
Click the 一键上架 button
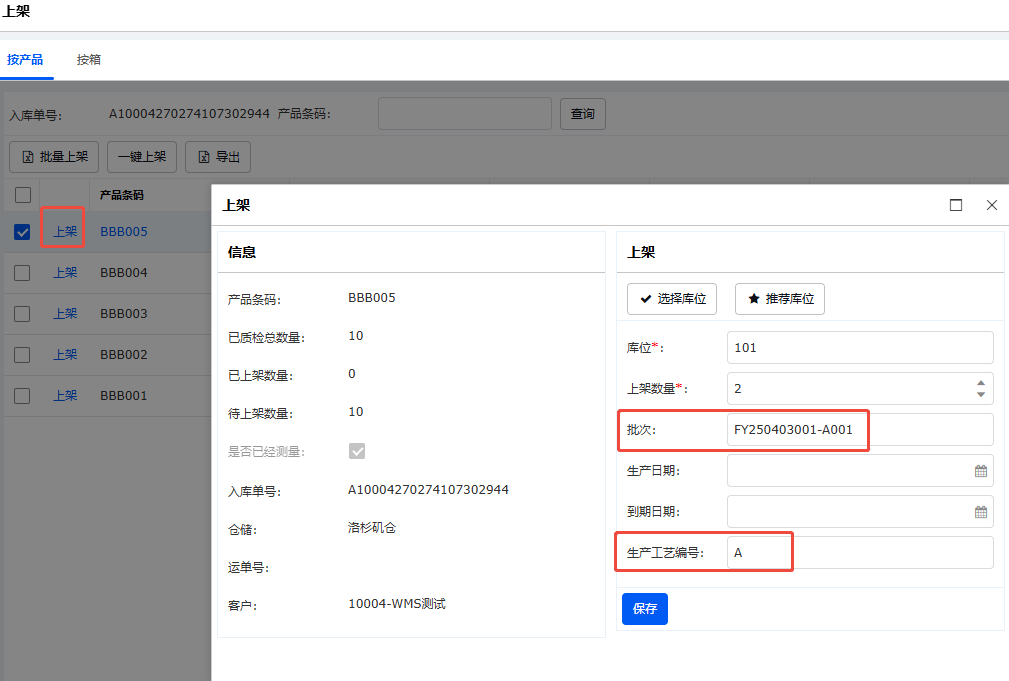coord(142,157)
